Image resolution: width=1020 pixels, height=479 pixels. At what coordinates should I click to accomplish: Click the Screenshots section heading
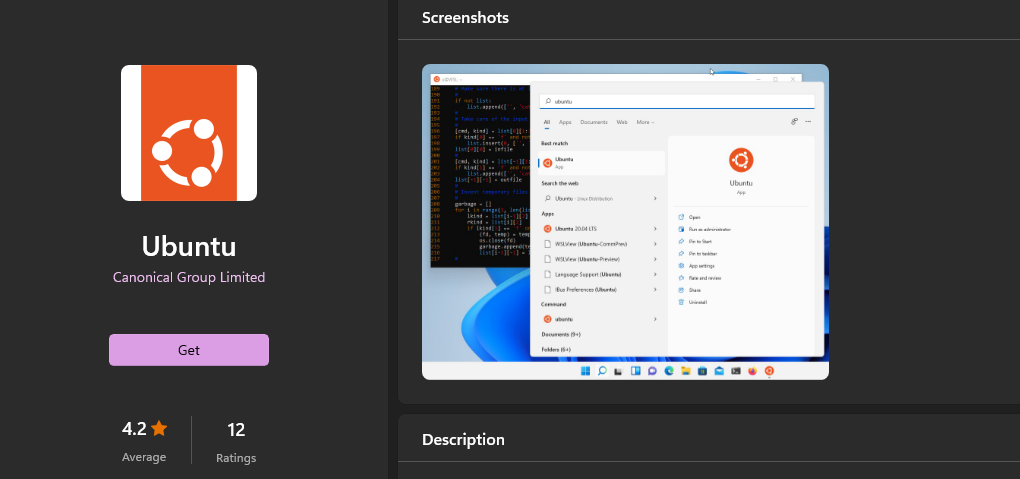coord(465,18)
